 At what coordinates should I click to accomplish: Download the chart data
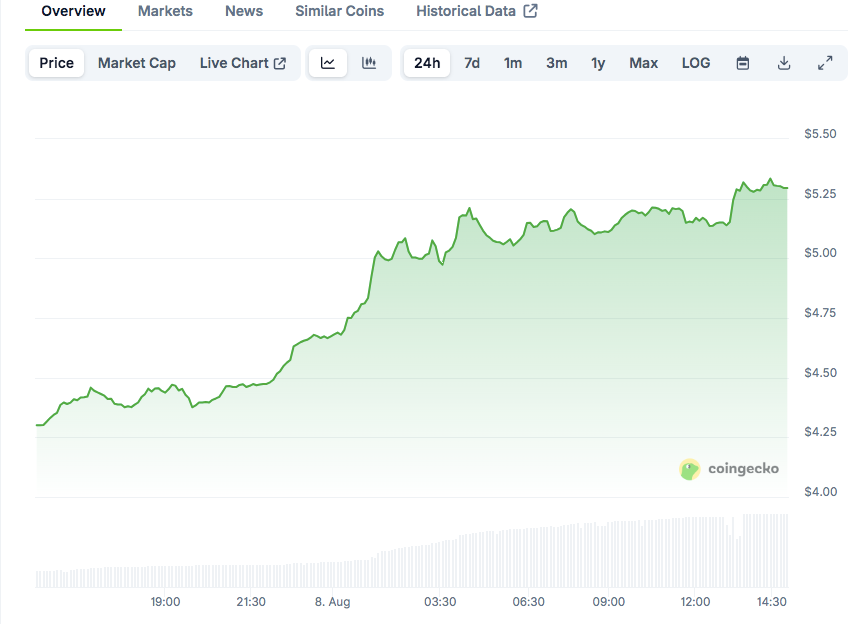[x=784, y=63]
